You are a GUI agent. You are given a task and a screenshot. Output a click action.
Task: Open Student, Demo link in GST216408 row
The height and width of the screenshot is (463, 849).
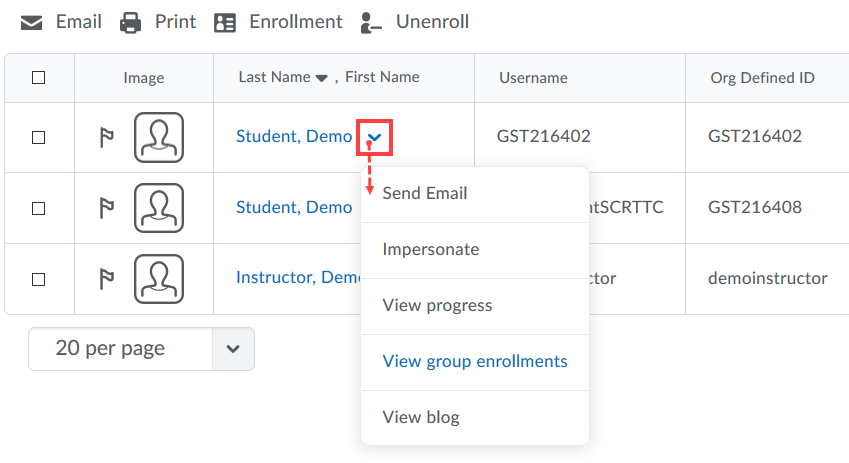coord(294,207)
